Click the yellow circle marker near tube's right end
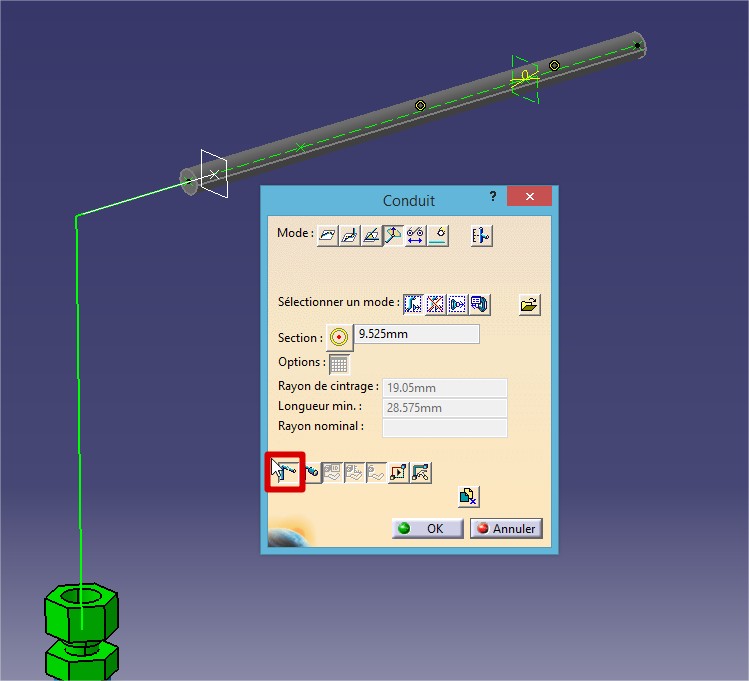The image size is (749, 681). coord(554,65)
